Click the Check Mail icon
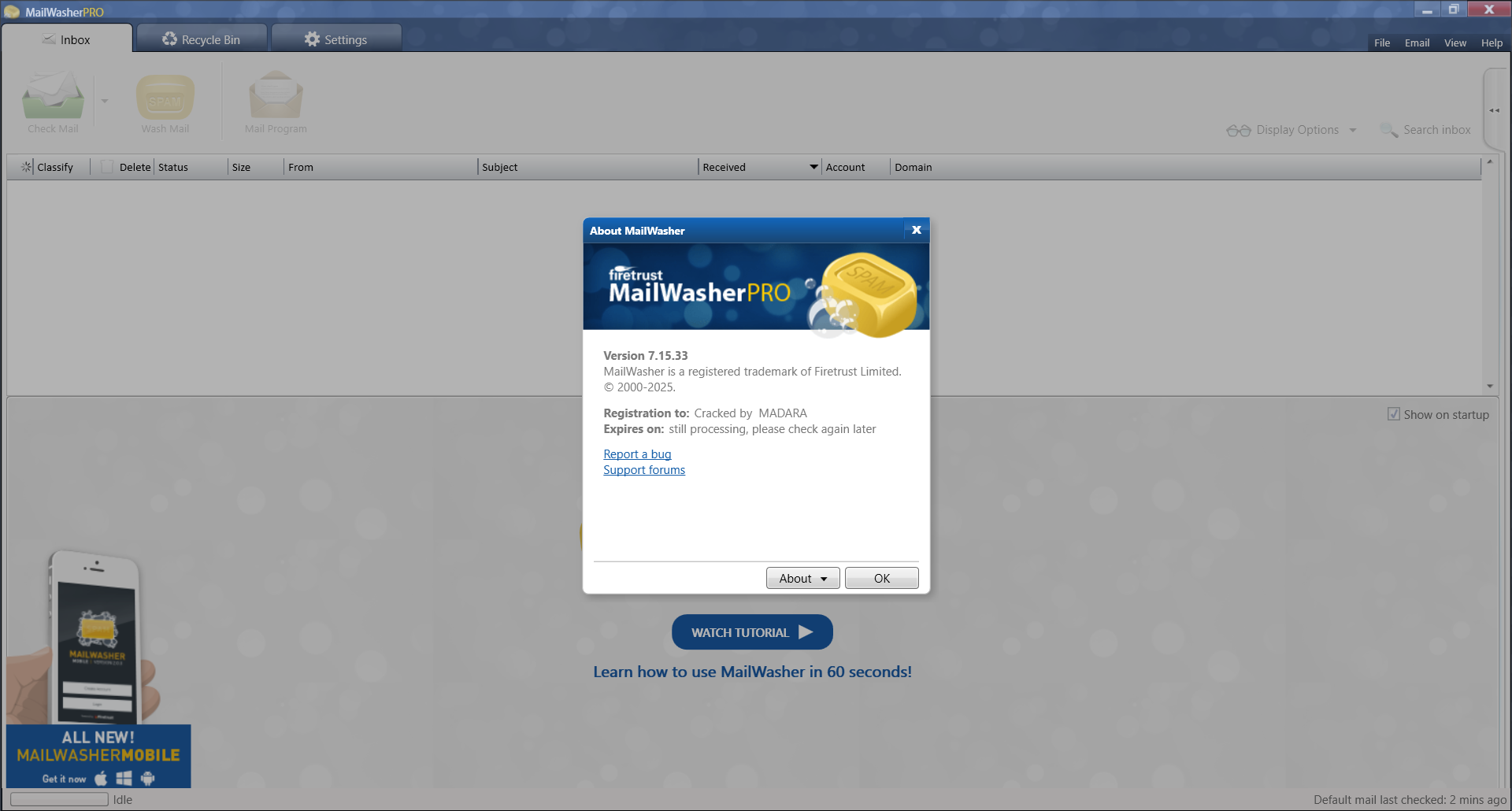The width and height of the screenshot is (1512, 811). [53, 96]
